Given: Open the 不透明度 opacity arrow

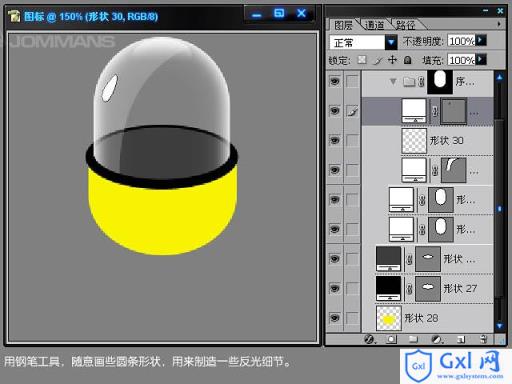Looking at the screenshot, I should (x=481, y=41).
